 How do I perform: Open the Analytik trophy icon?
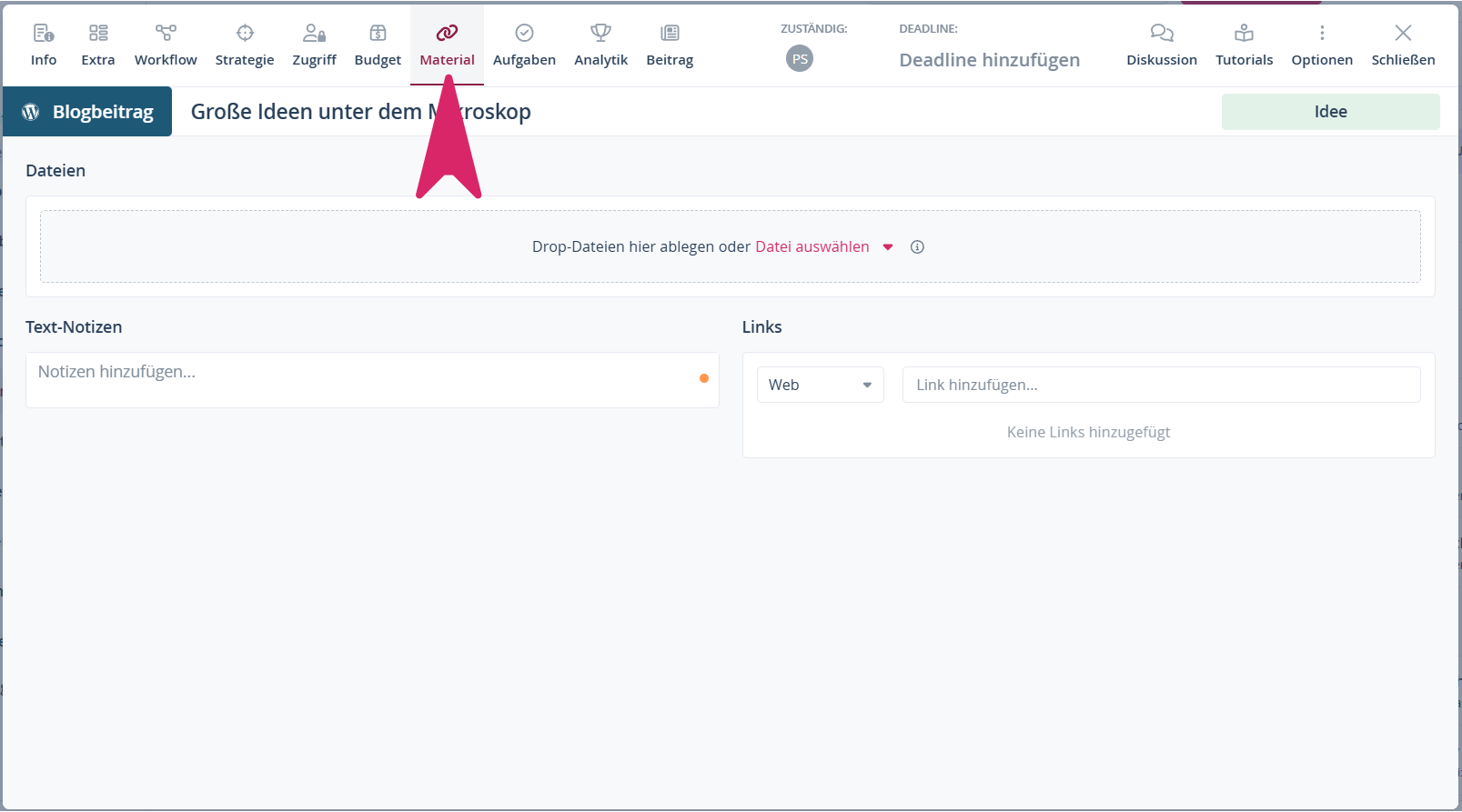(600, 34)
